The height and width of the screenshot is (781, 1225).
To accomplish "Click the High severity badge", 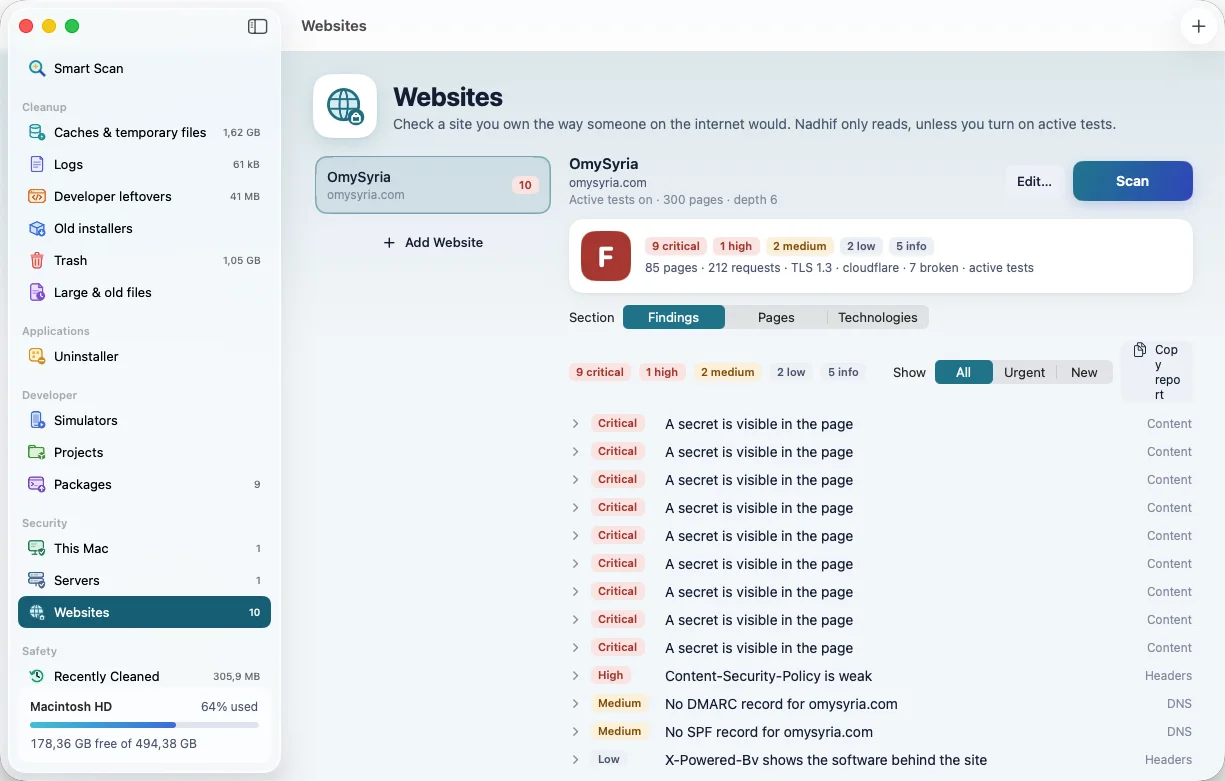I will tap(611, 676).
